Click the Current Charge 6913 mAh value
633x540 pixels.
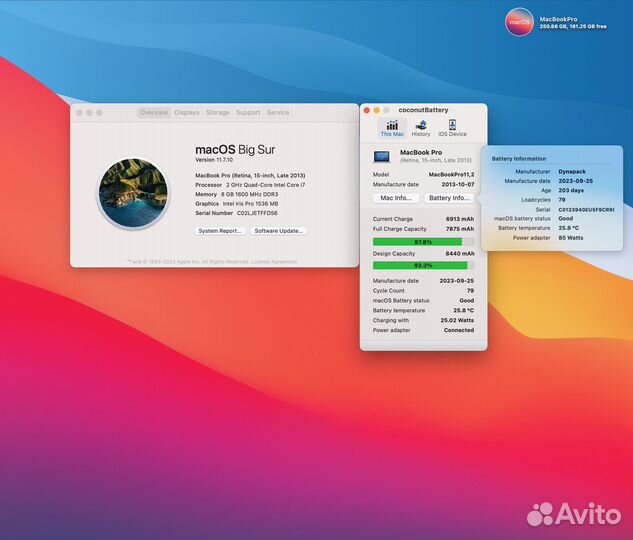click(x=460, y=219)
